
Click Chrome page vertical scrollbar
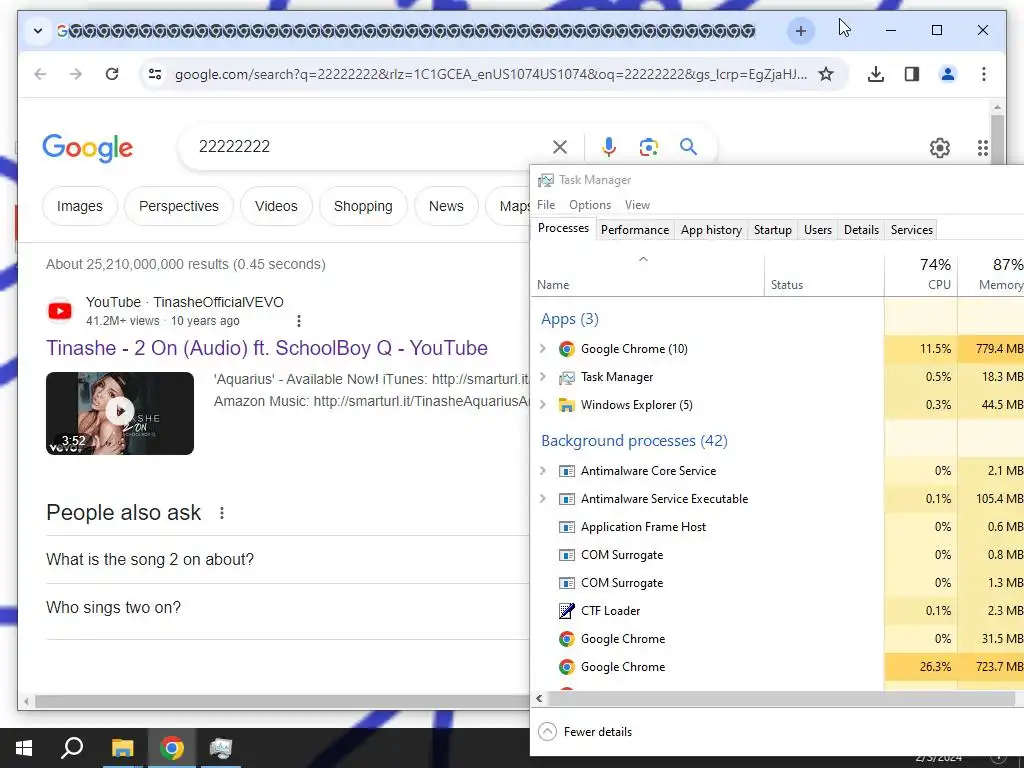997,140
